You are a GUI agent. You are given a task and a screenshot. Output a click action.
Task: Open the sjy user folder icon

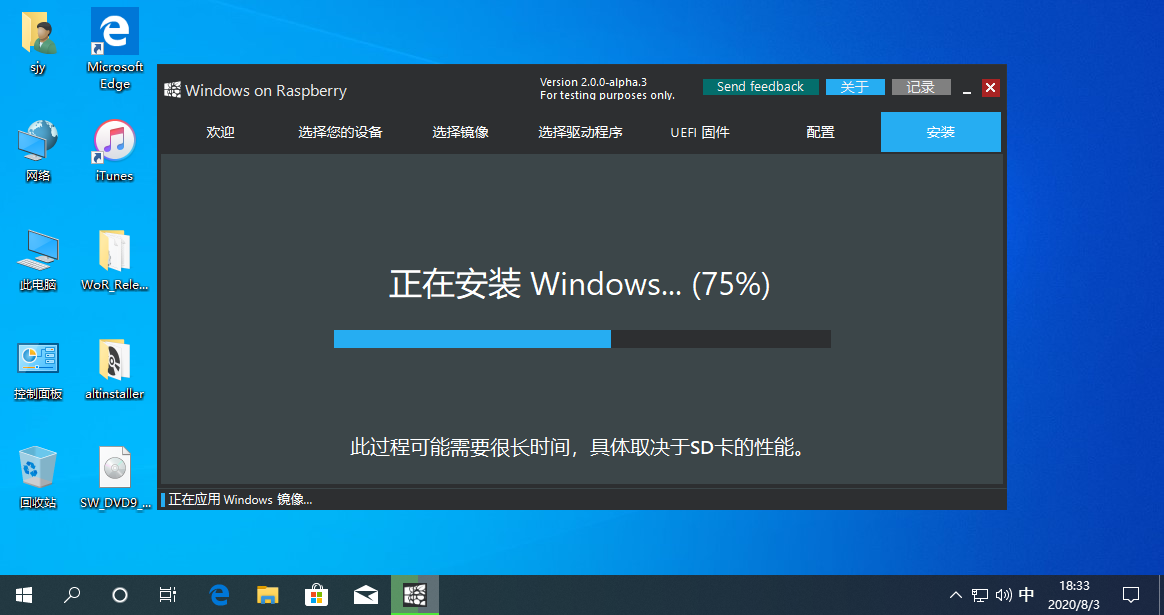pyautogui.click(x=38, y=42)
